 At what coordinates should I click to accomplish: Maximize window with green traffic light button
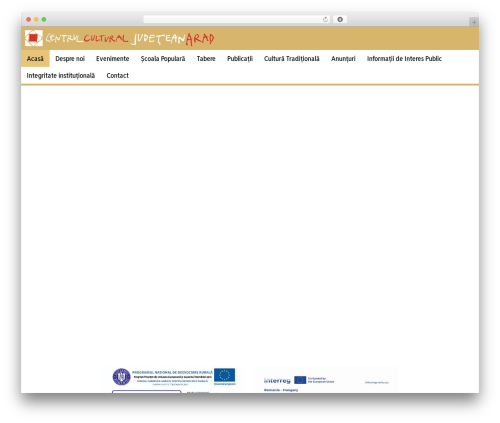pyautogui.click(x=44, y=19)
